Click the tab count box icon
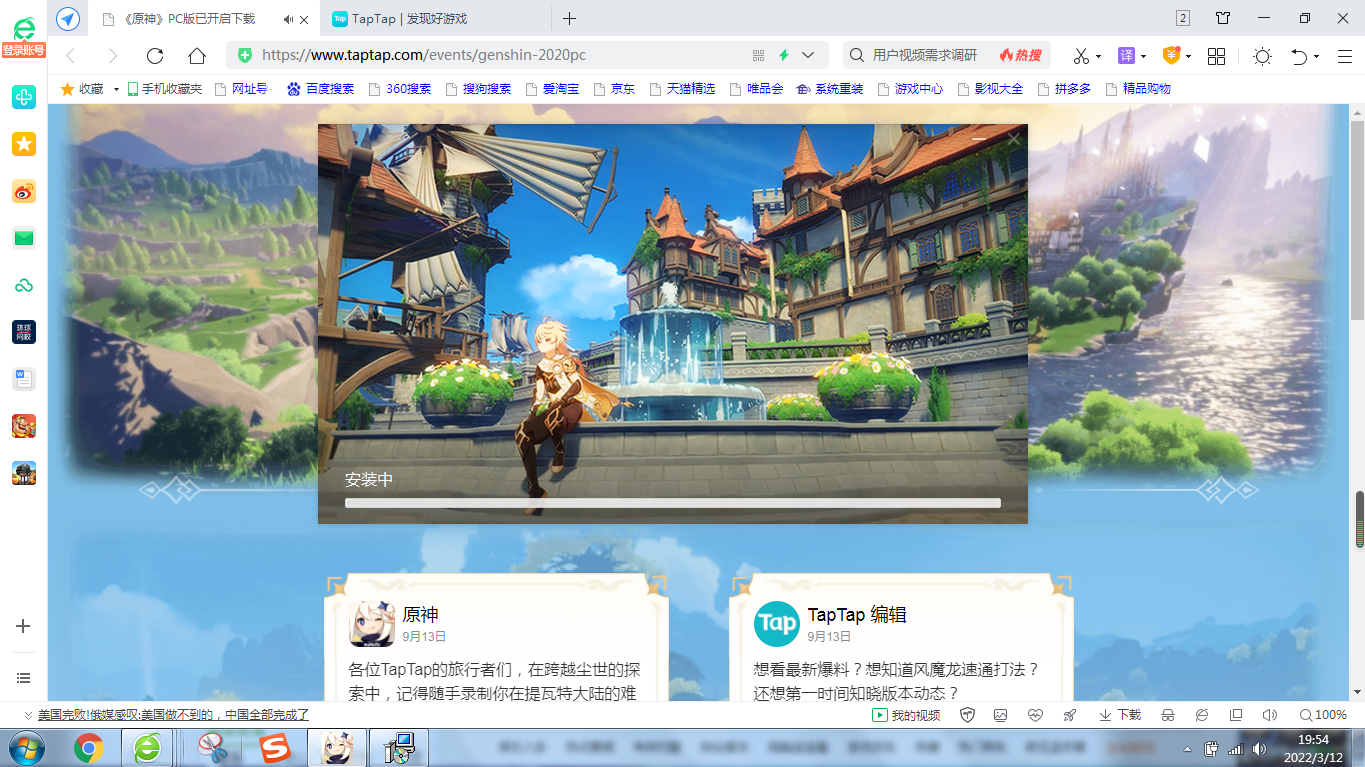Screen dimensions: 1365x767 tap(1183, 18)
